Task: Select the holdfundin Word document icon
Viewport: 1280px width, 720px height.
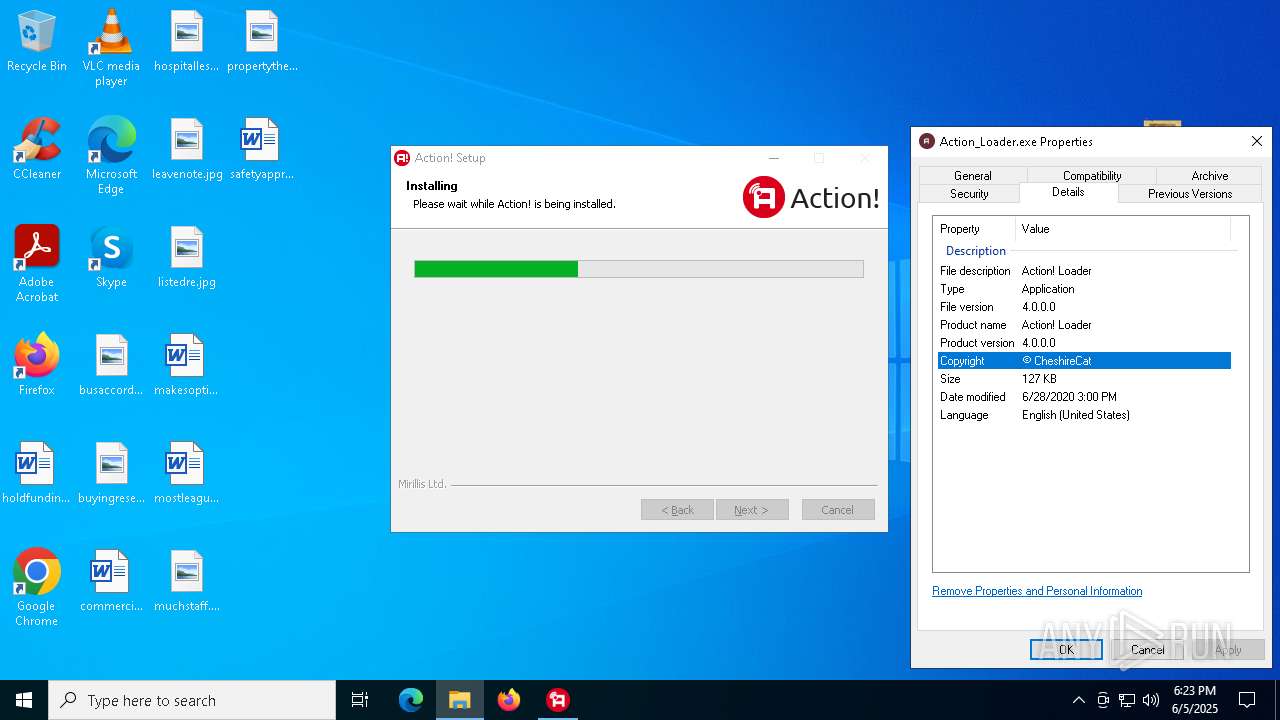Action: point(37,474)
